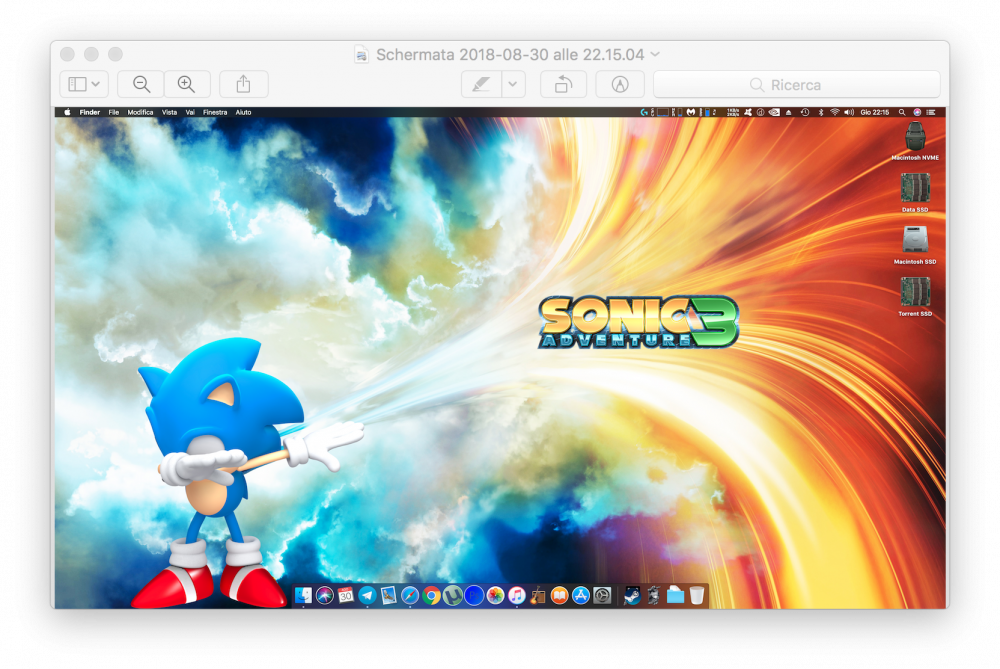Select the highlight pen tool
This screenshot has width=1000, height=669.
(482, 84)
